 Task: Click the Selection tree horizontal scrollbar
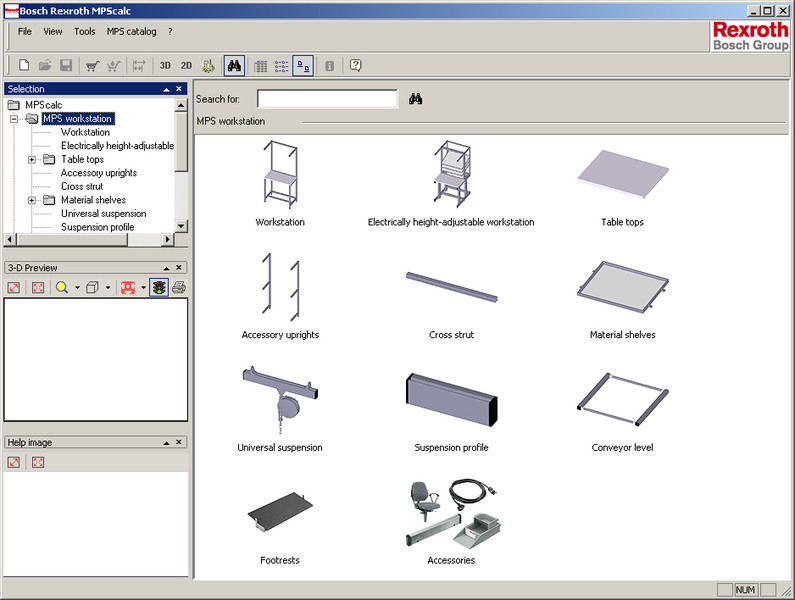pos(90,240)
